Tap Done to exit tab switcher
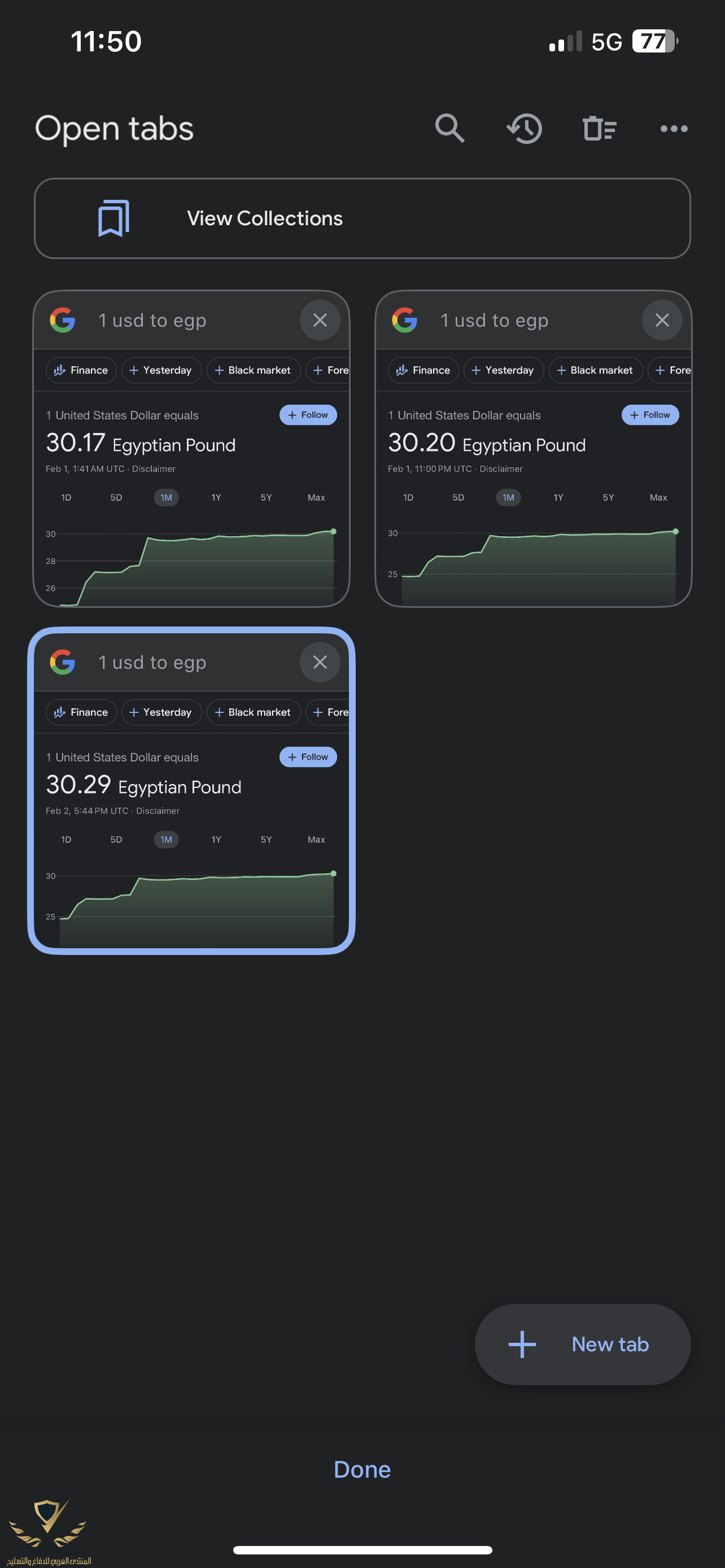Image resolution: width=725 pixels, height=1568 pixels. (x=362, y=1469)
